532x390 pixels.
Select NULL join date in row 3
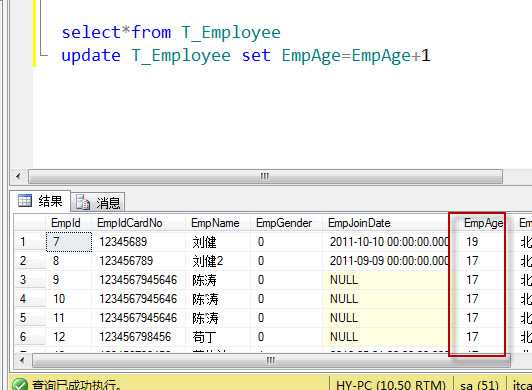tap(344, 280)
